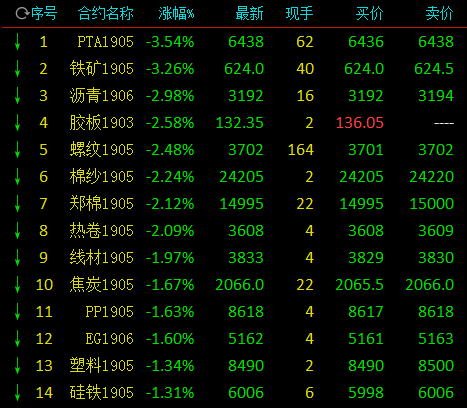467x408 pixels.
Task: Click the down arrow on 螺纹1905 row
Action: (17, 150)
